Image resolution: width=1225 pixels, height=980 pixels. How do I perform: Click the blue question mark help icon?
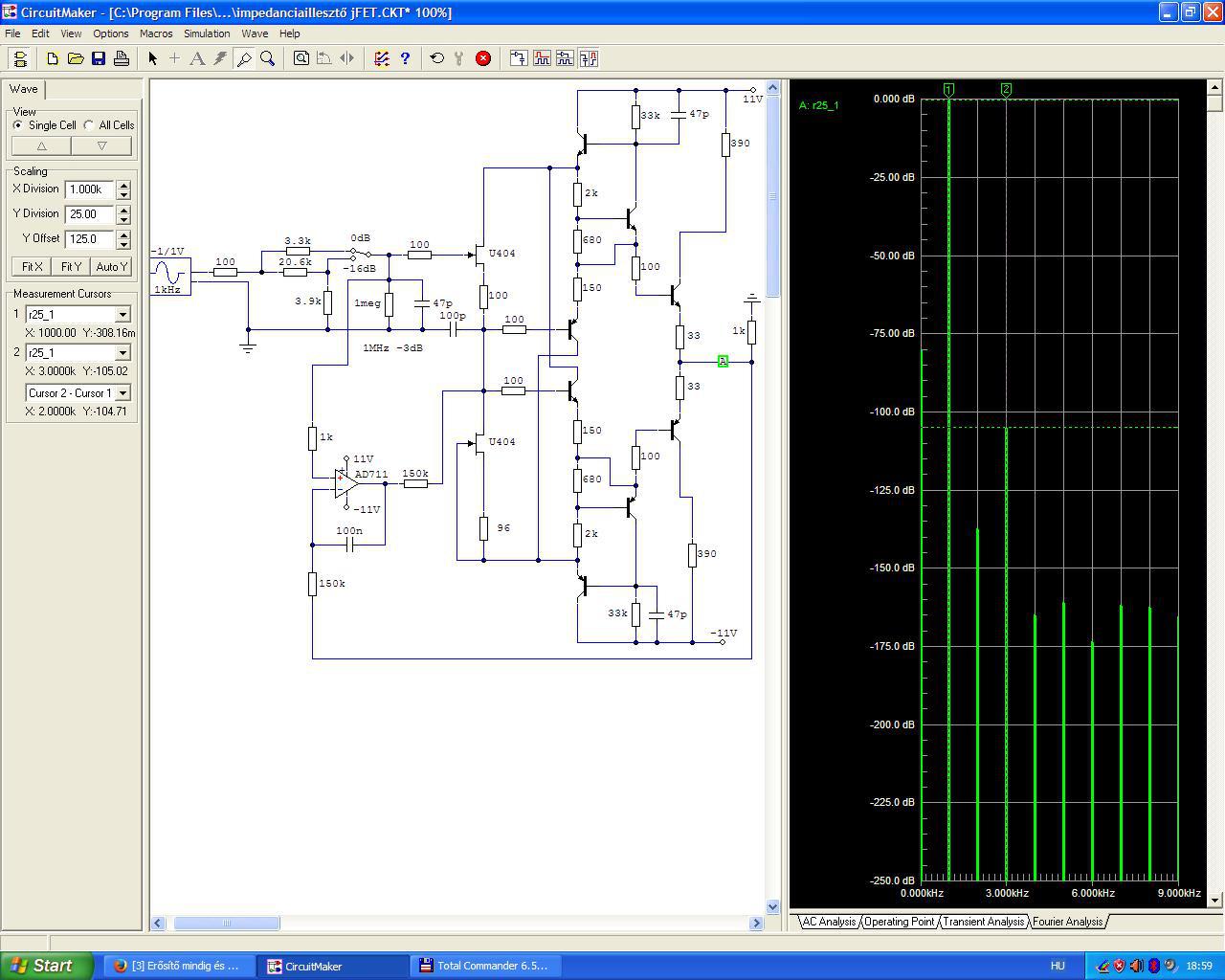[x=405, y=58]
